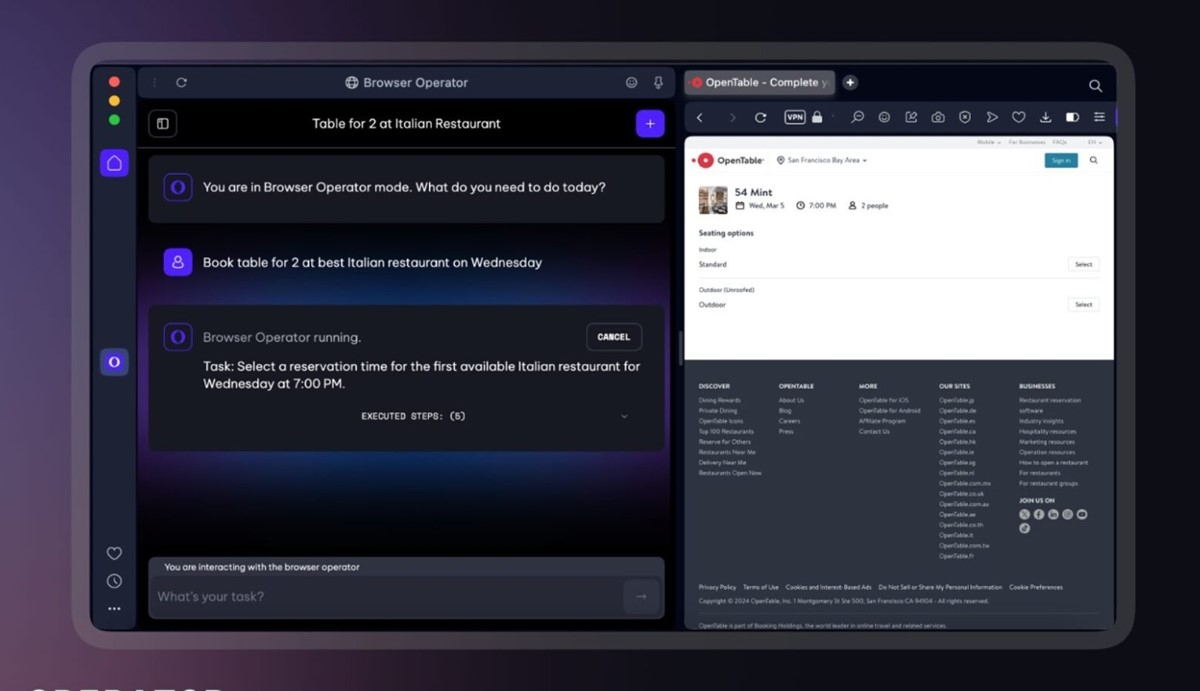Open the Aria operator icon in sidebar
The height and width of the screenshot is (691, 1200).
pos(114,362)
